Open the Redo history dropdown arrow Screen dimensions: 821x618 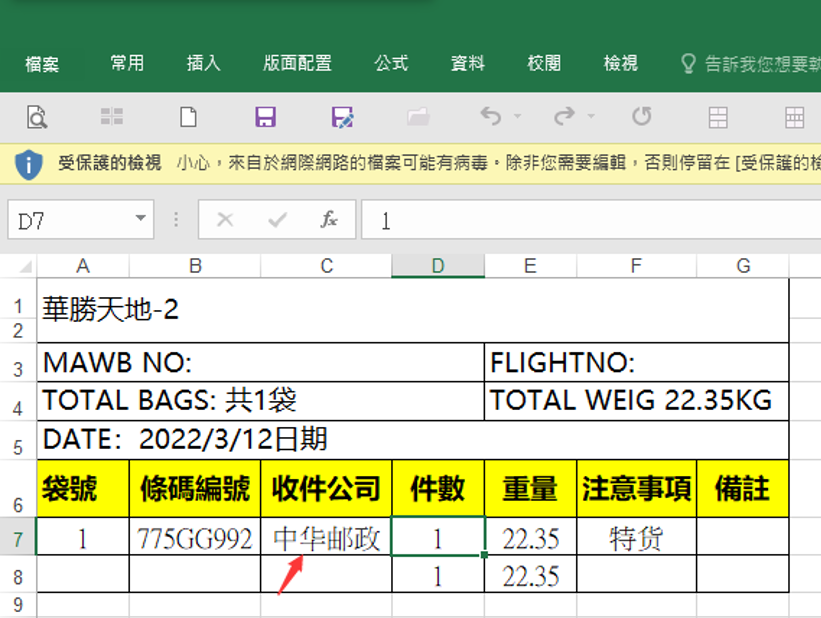pos(592,117)
